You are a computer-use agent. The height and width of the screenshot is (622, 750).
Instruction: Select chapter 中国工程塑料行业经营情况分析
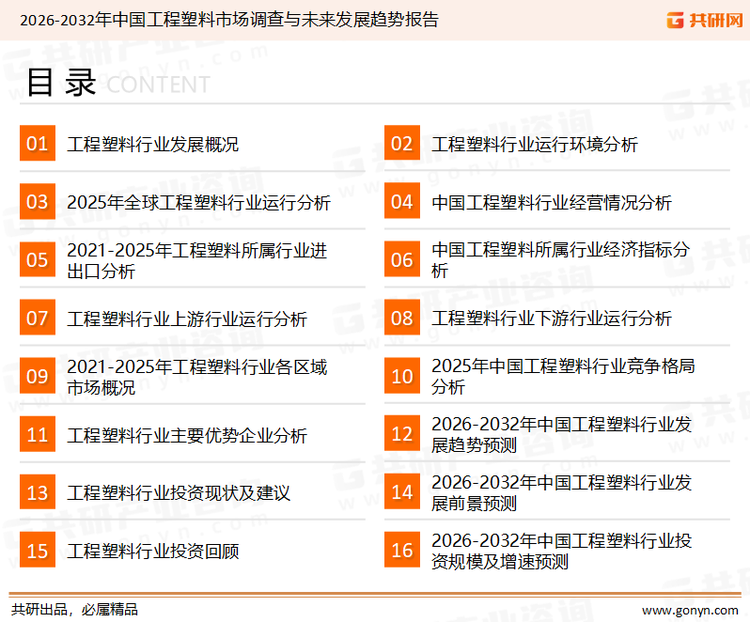click(551, 202)
